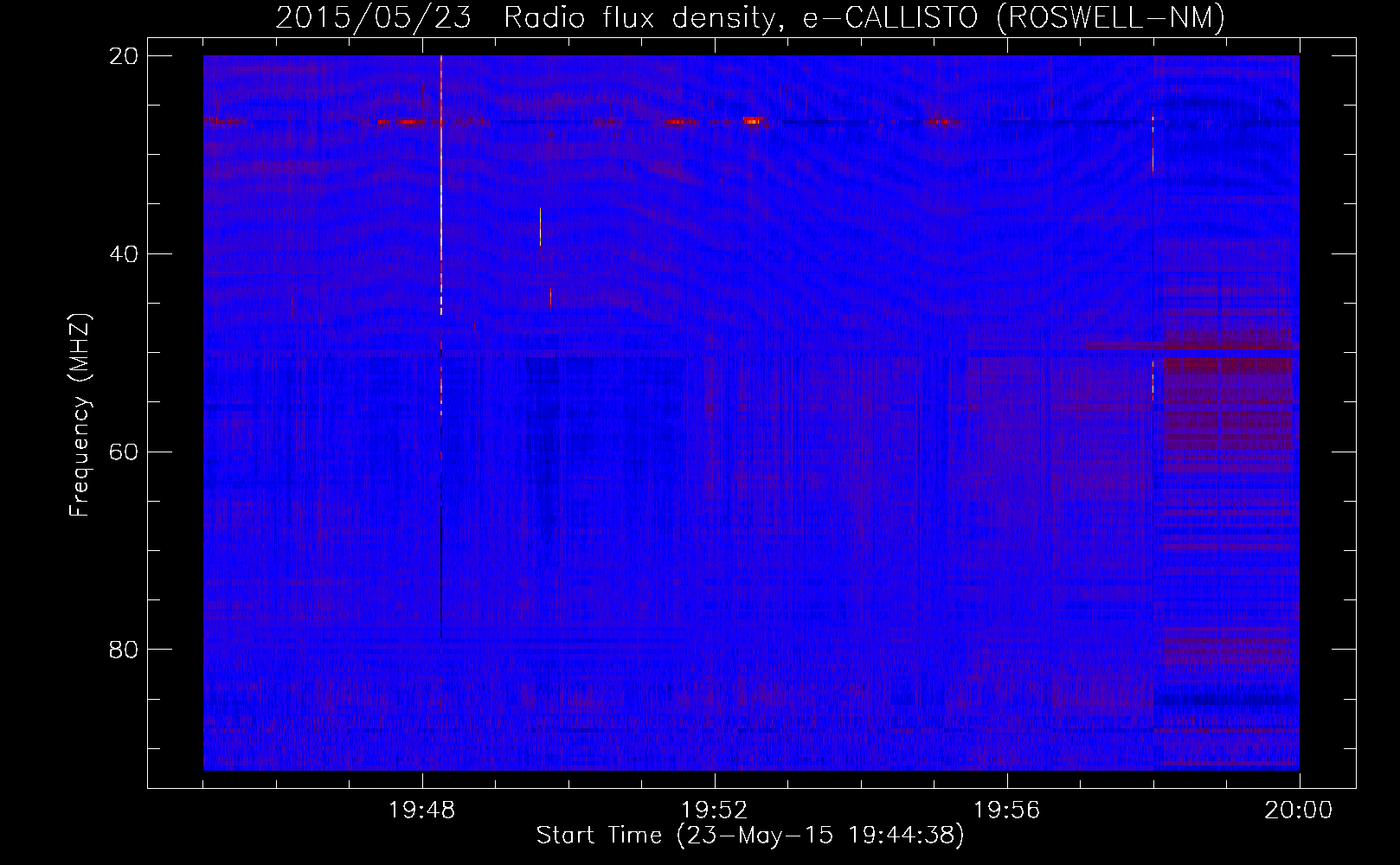This screenshot has height=865, width=1400.
Task: Click the 19:48 time tick label
Action: [x=421, y=811]
